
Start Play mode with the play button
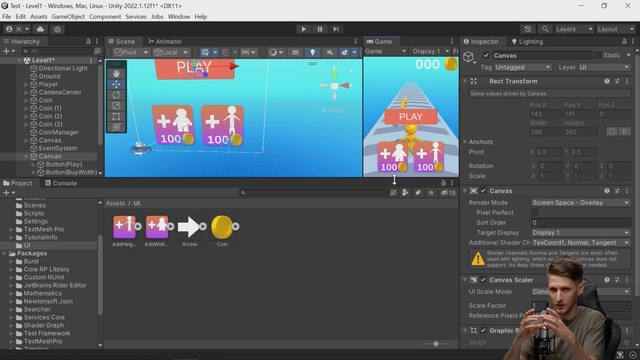pos(303,29)
